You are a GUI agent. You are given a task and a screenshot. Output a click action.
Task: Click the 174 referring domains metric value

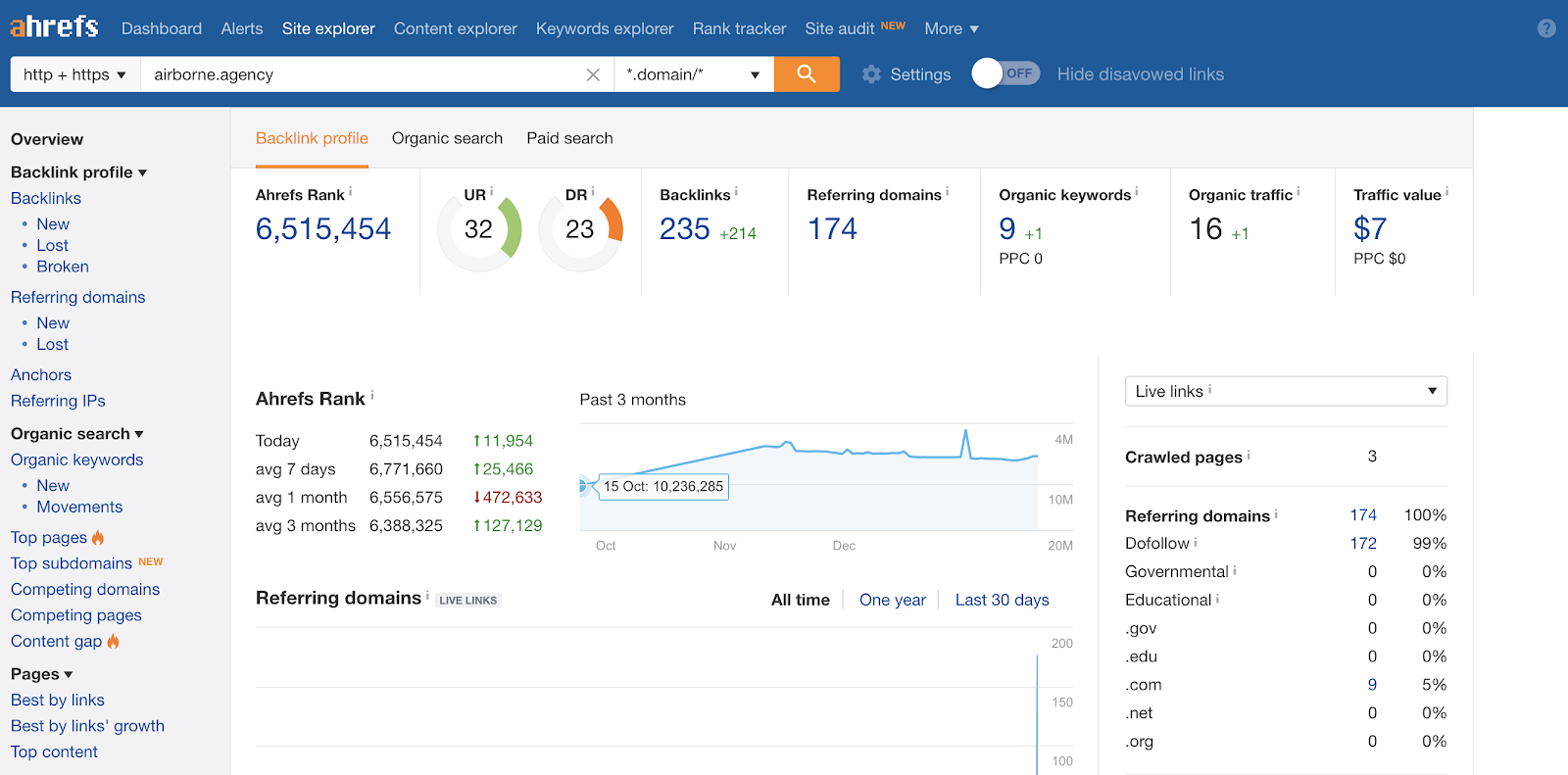click(x=832, y=229)
